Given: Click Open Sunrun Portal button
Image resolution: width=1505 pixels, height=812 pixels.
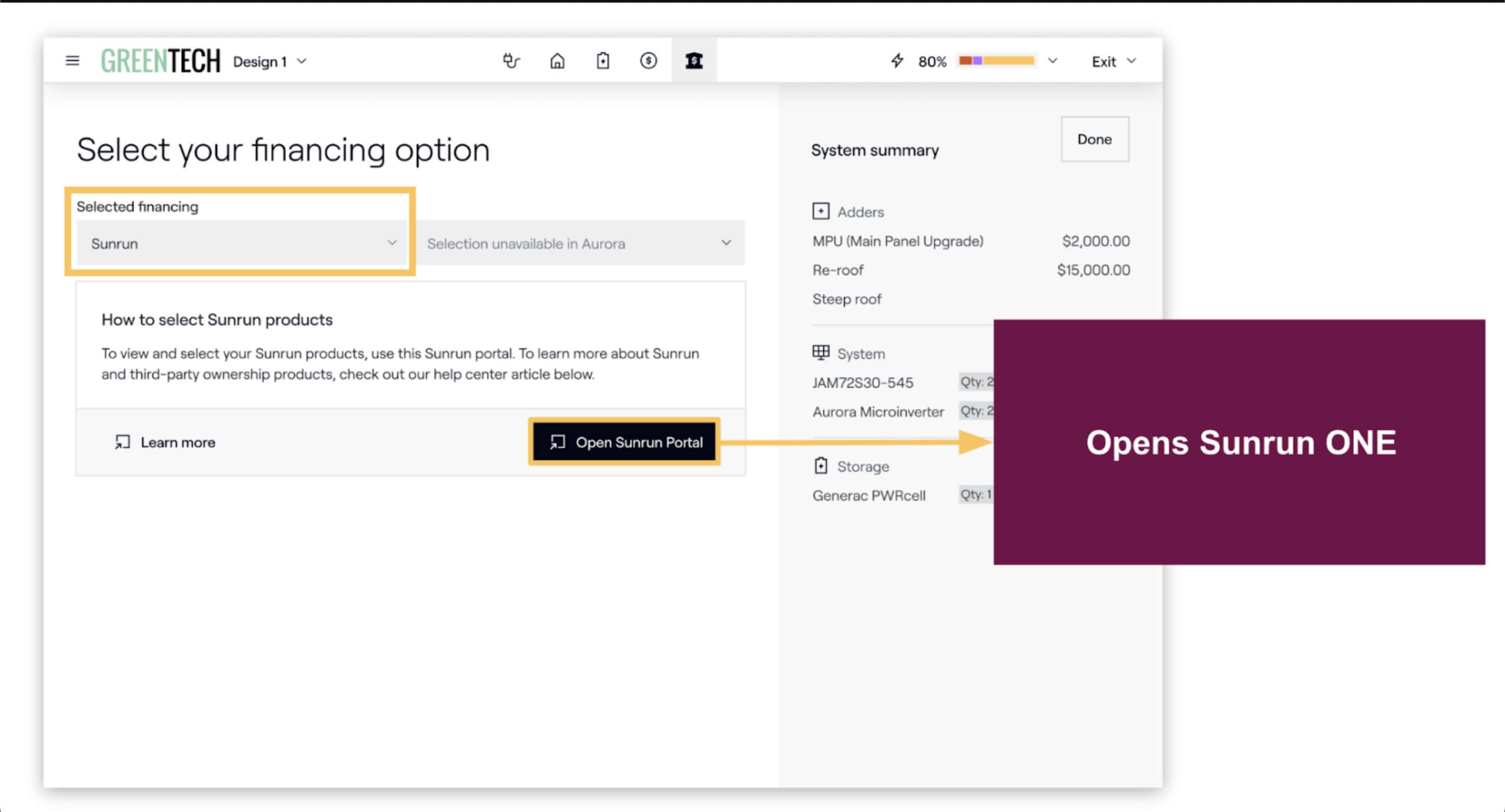Looking at the screenshot, I should 624,442.
